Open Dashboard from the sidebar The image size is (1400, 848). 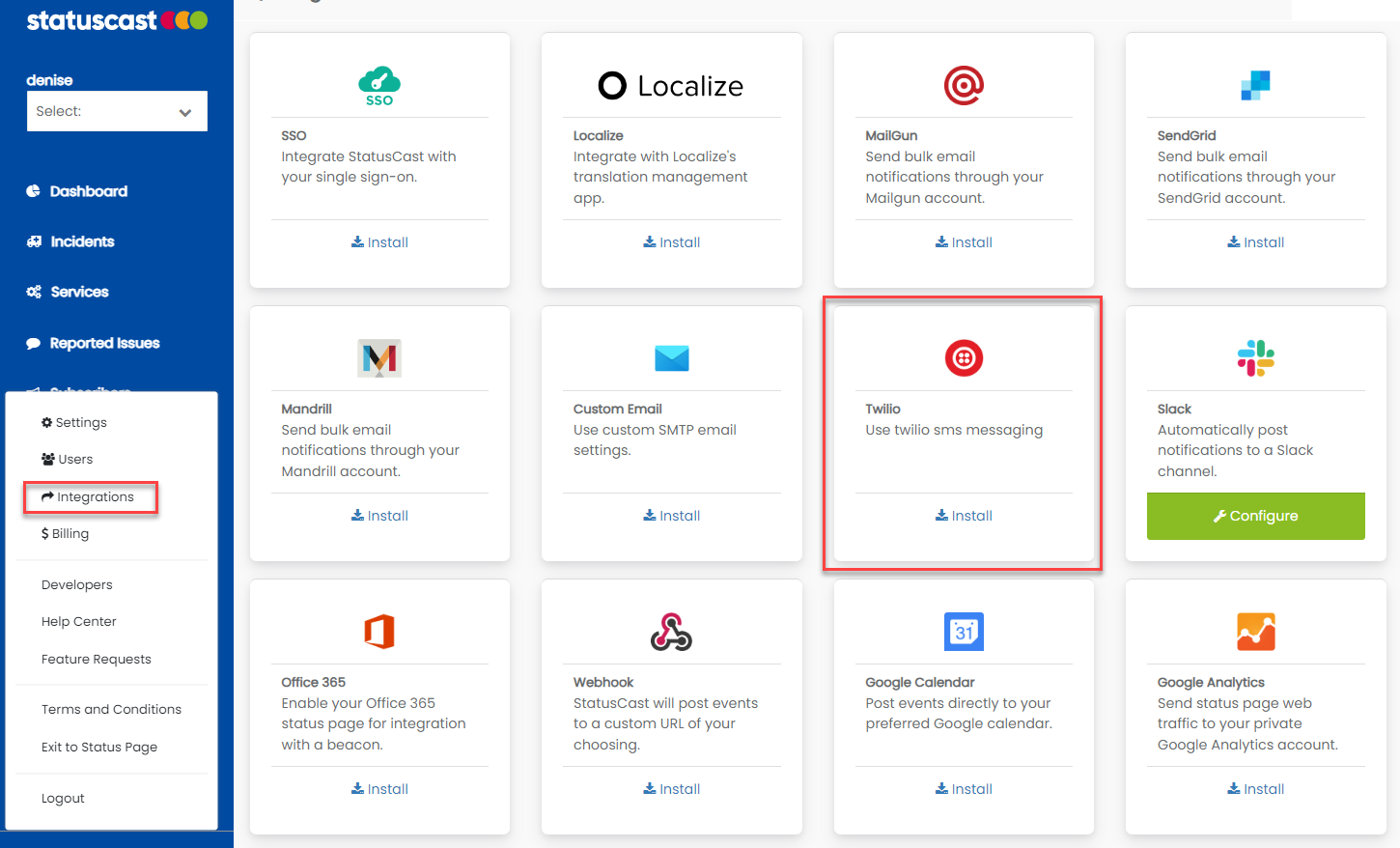(77, 191)
